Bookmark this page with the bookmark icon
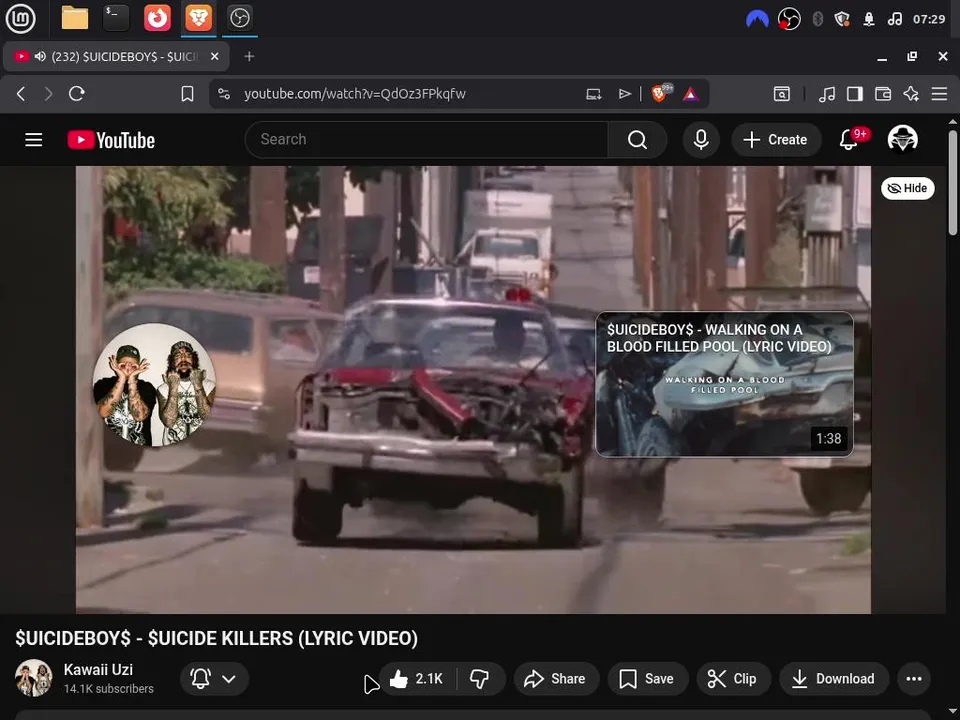The image size is (960, 720). [187, 94]
